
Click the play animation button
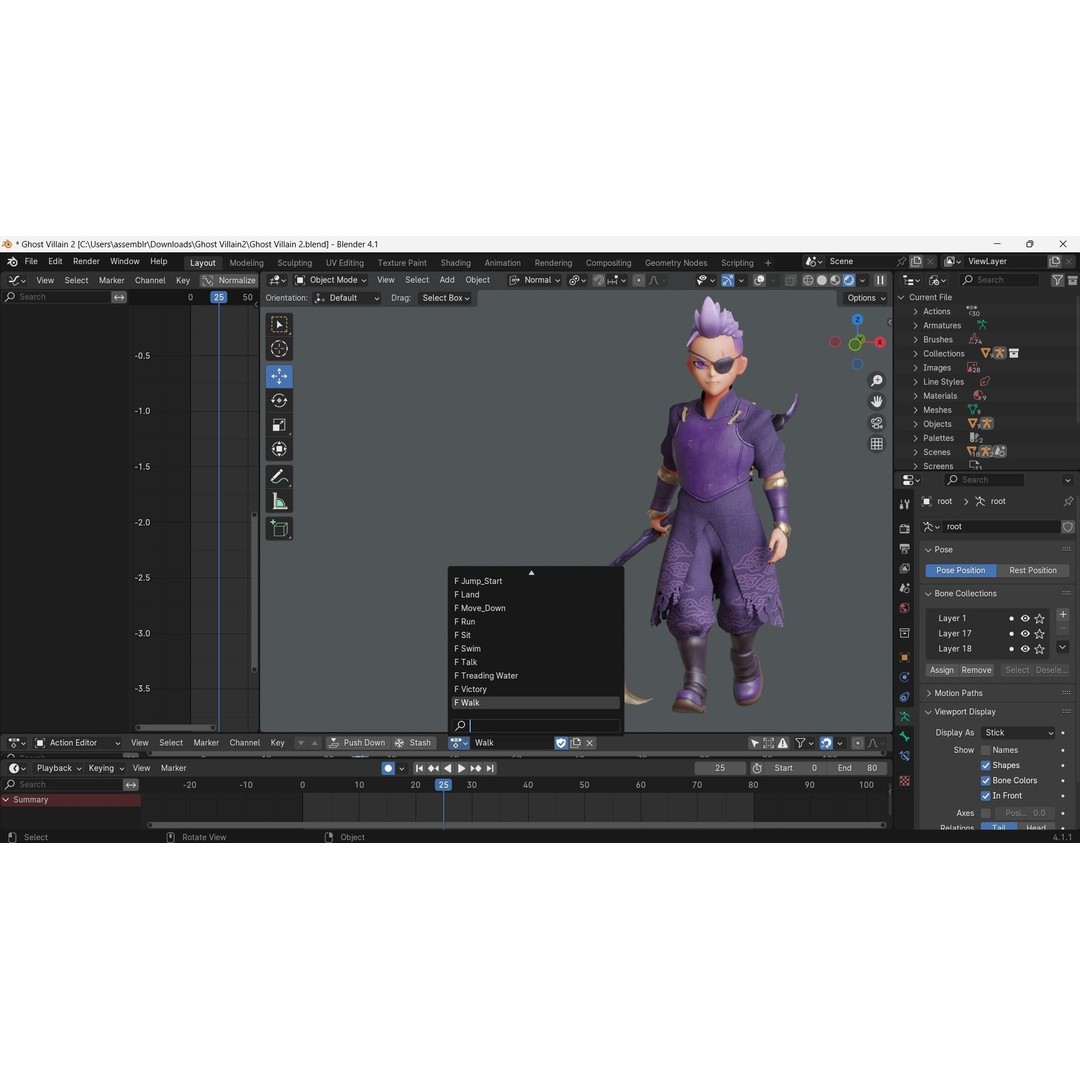pos(461,768)
